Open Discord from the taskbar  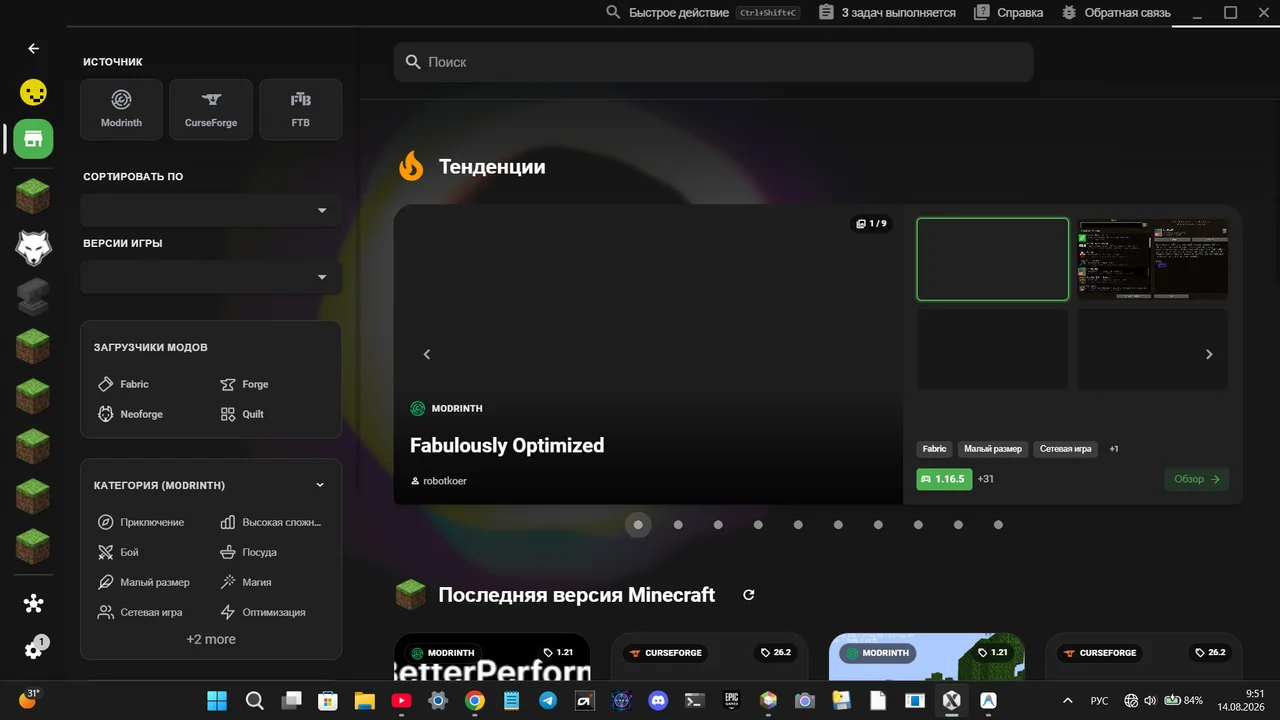pos(658,700)
